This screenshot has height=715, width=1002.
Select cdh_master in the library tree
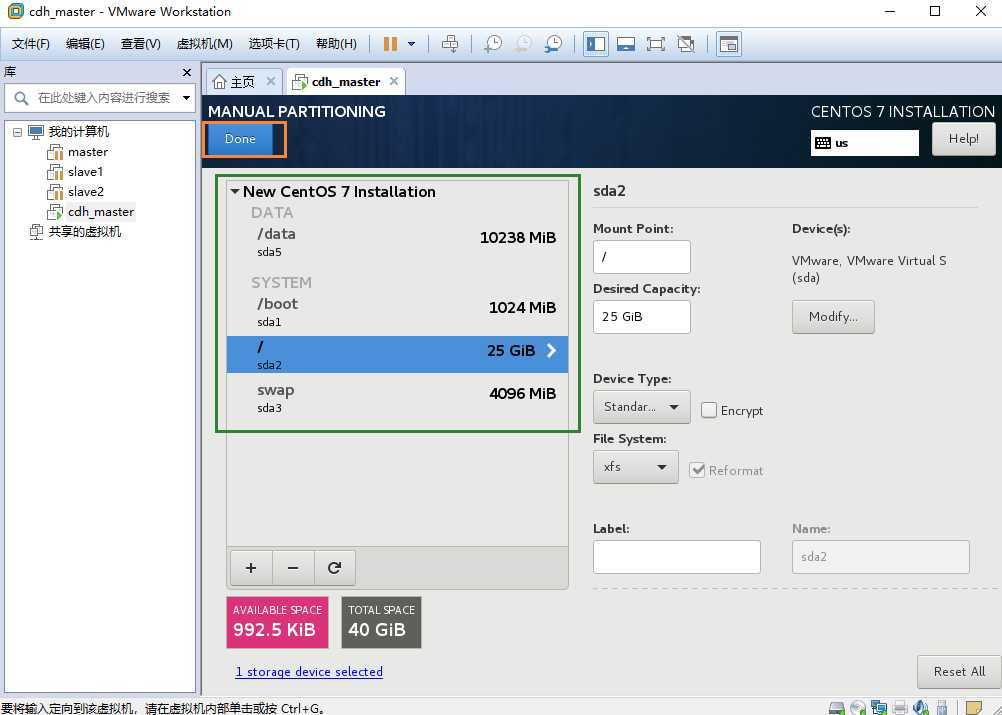pos(101,211)
